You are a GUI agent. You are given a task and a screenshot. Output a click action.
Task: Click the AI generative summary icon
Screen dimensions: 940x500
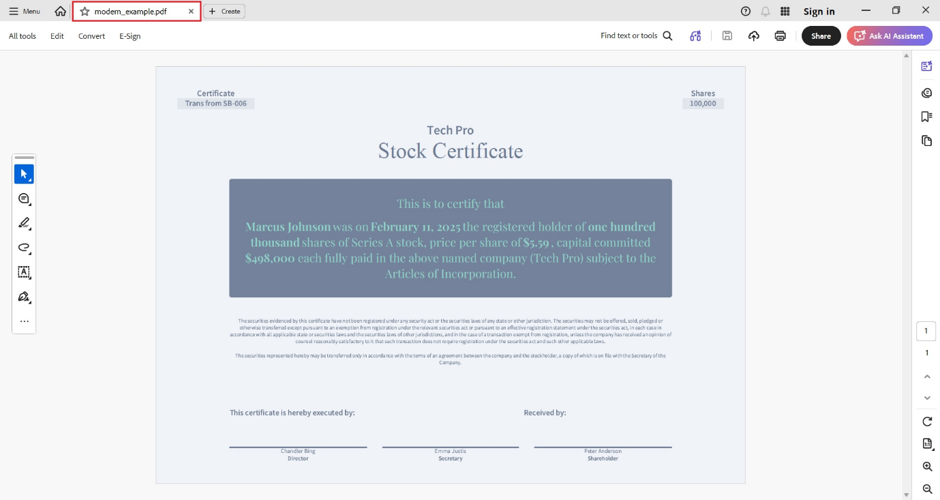coord(695,36)
